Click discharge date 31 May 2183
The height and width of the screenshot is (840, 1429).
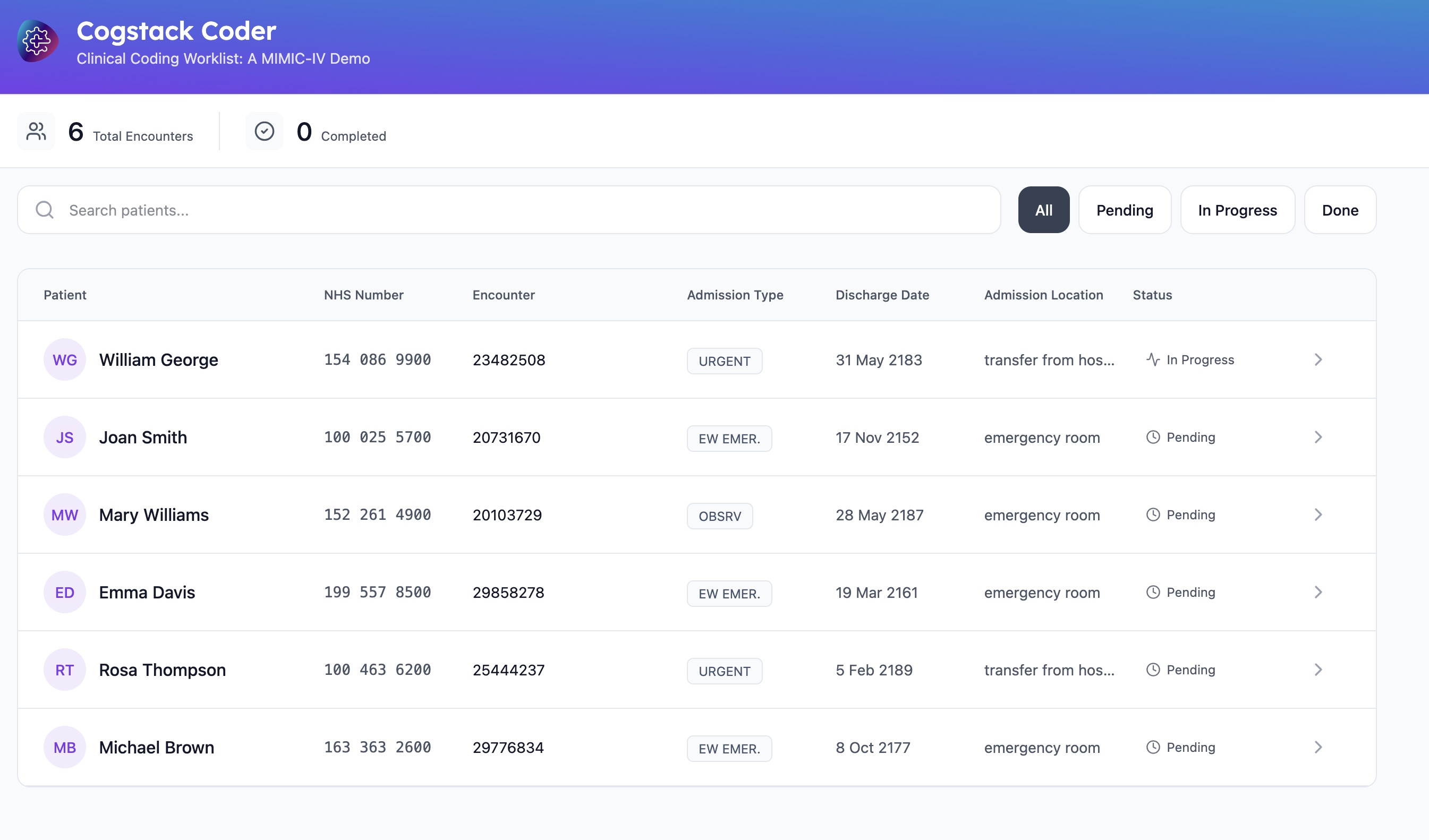pyautogui.click(x=879, y=360)
